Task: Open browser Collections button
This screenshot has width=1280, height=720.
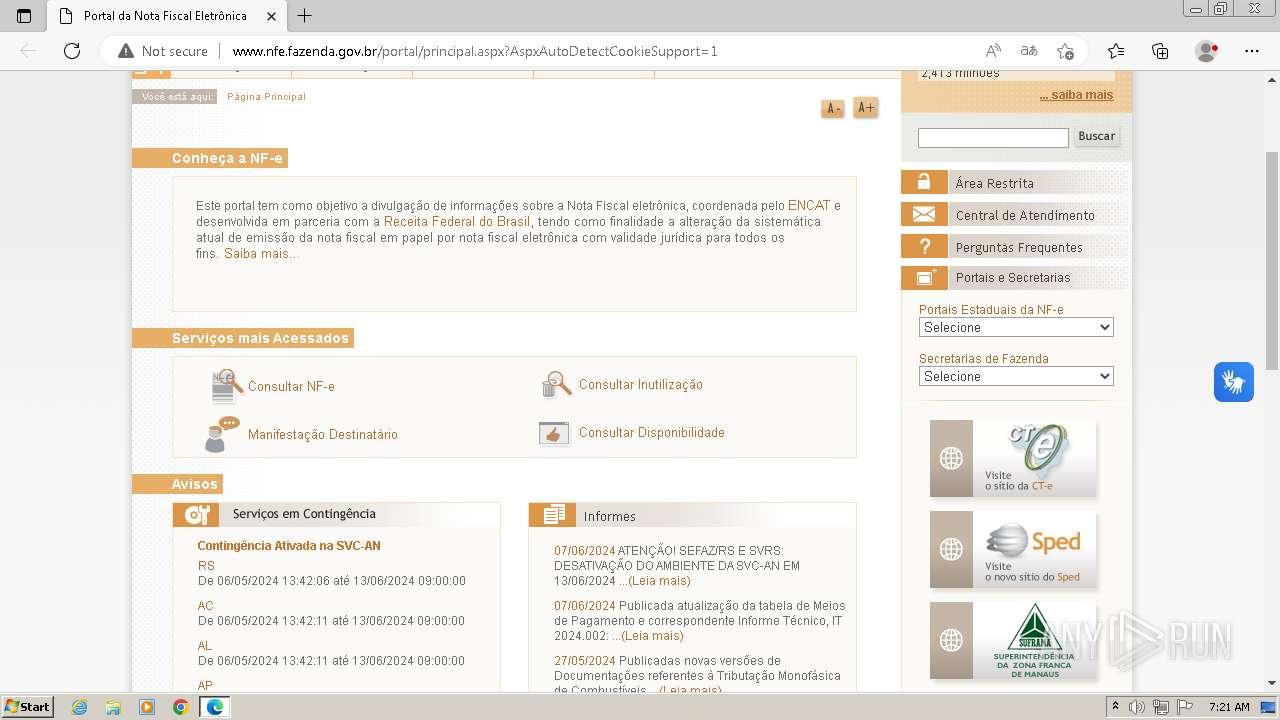Action: (1160, 51)
